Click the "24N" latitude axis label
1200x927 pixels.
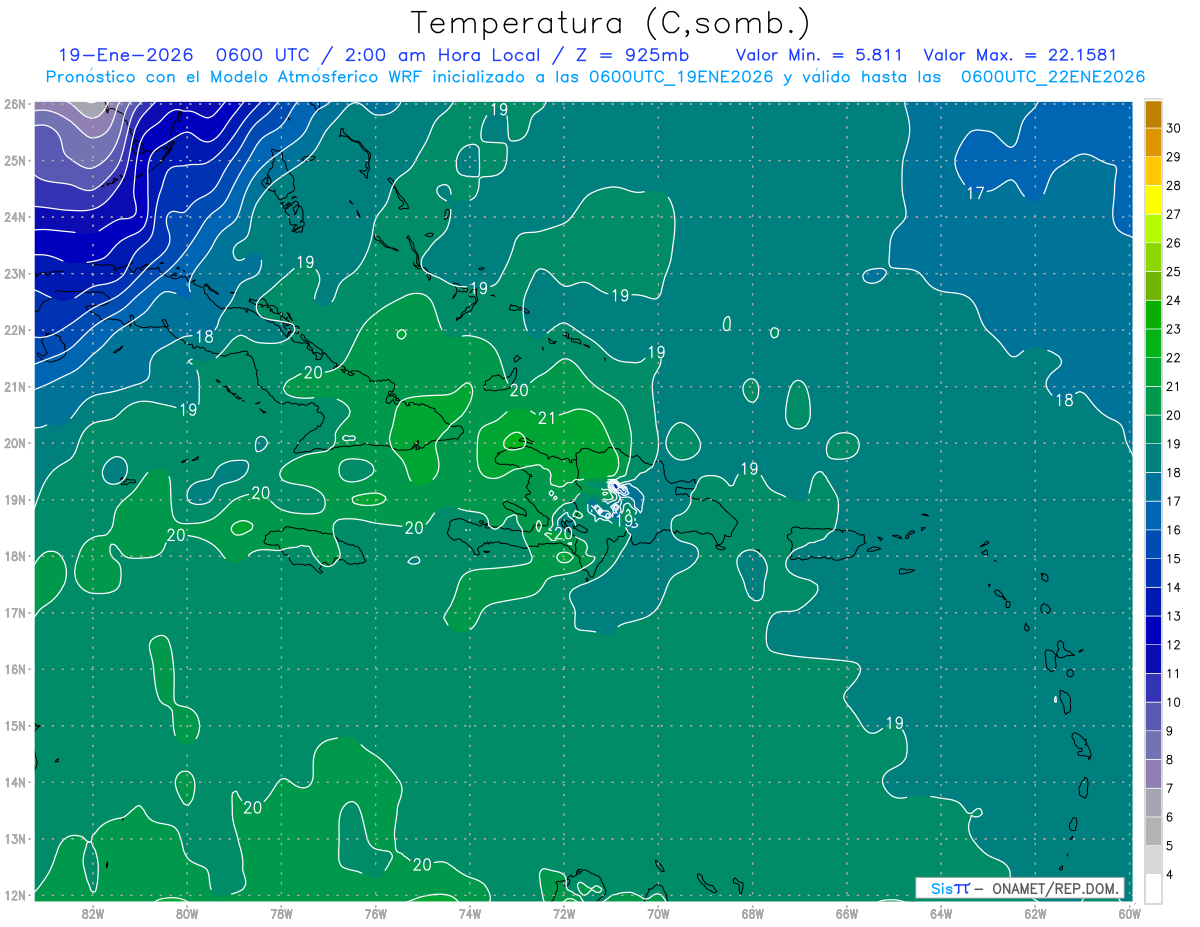click(15, 217)
